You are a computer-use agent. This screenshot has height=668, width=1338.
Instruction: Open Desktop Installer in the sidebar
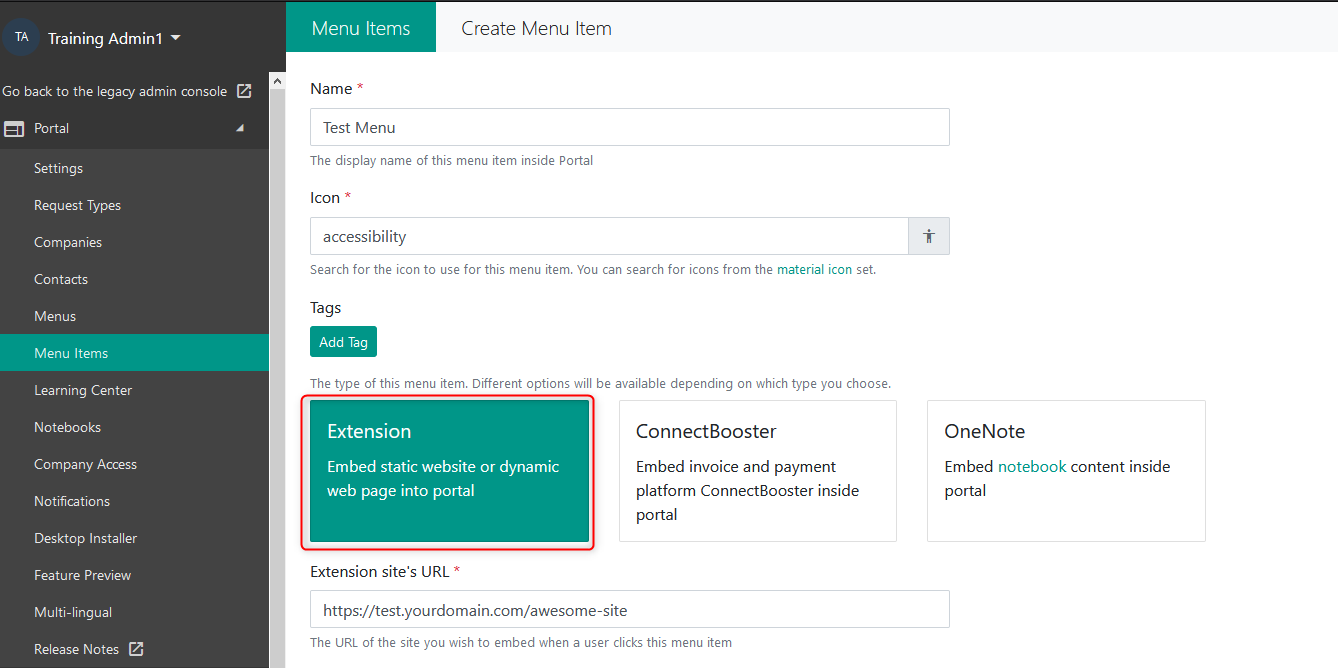coord(134,538)
